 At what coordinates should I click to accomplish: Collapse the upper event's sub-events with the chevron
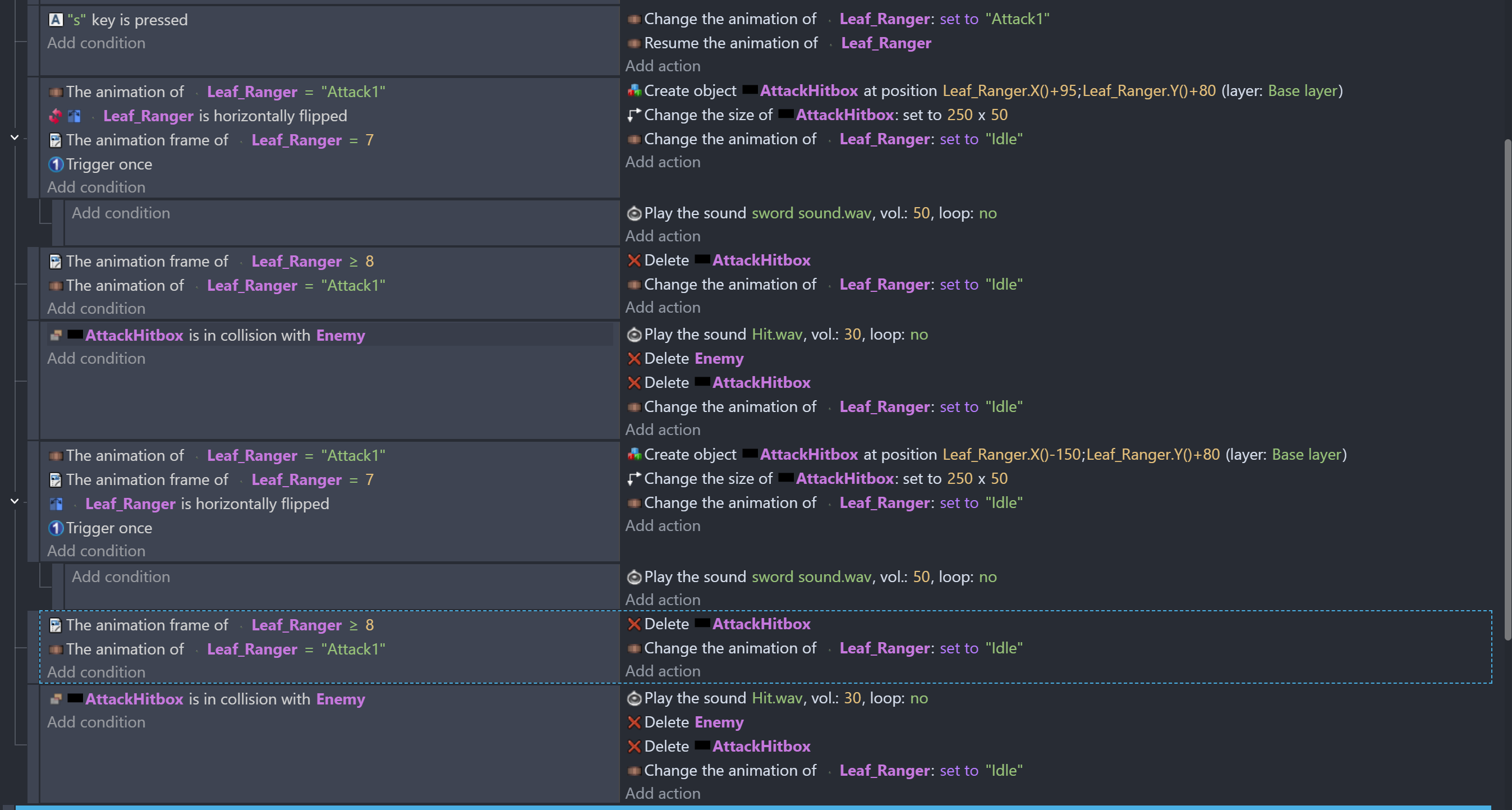pos(15,138)
